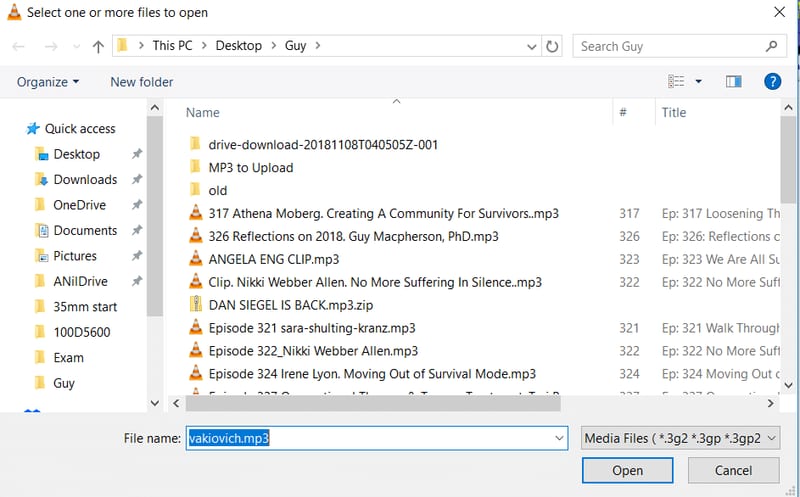Click the VLC icon for Episode 321 sara-shulting-kranz
This screenshot has height=497, width=800.
click(x=195, y=327)
